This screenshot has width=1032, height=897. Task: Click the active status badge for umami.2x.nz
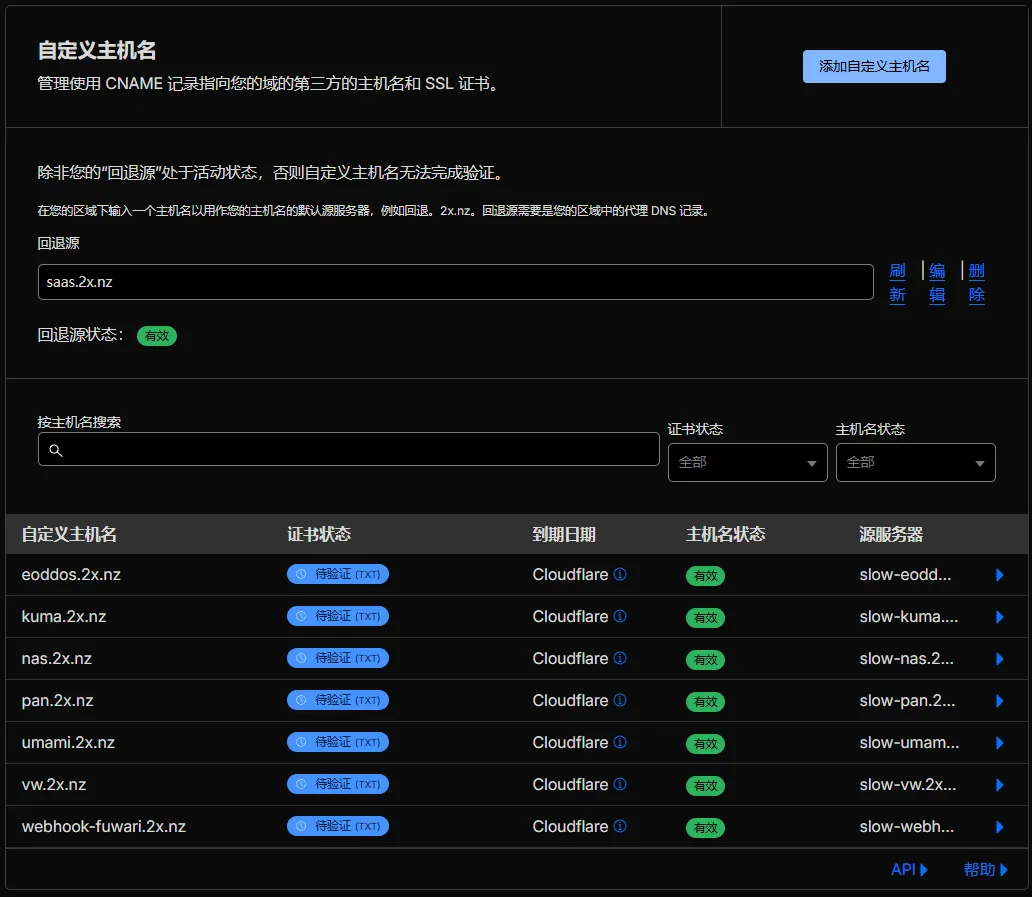point(705,744)
